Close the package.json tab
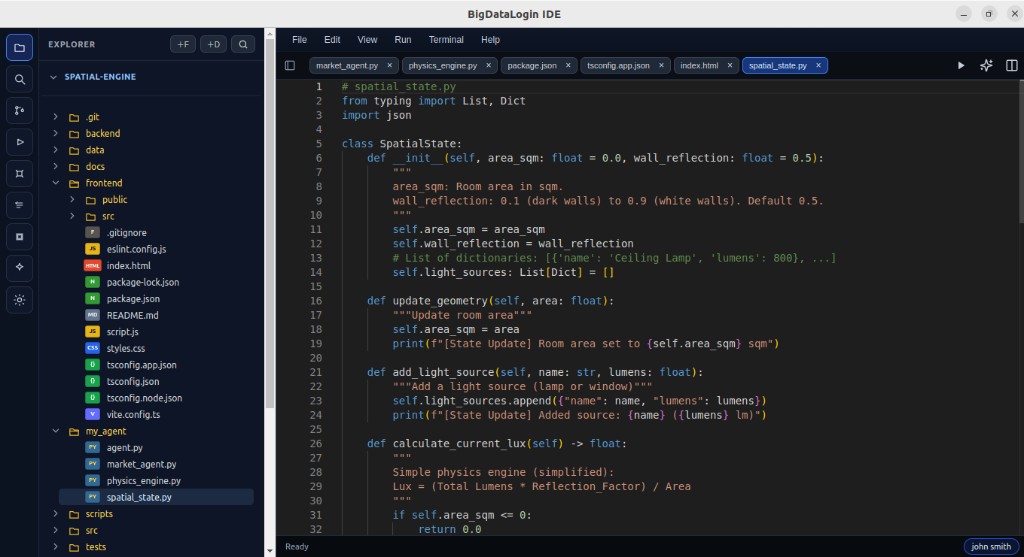This screenshot has width=1024, height=557. point(568,65)
